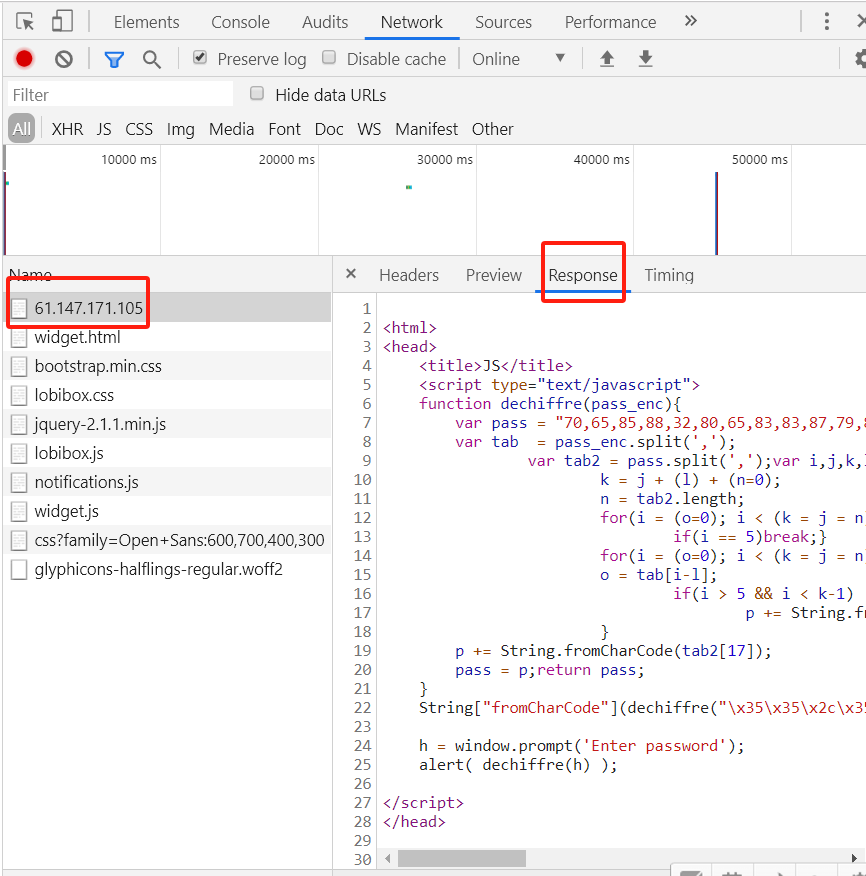Select glyphicons-halflings-regular.woff2 request row
866x876 pixels.
click(167, 569)
